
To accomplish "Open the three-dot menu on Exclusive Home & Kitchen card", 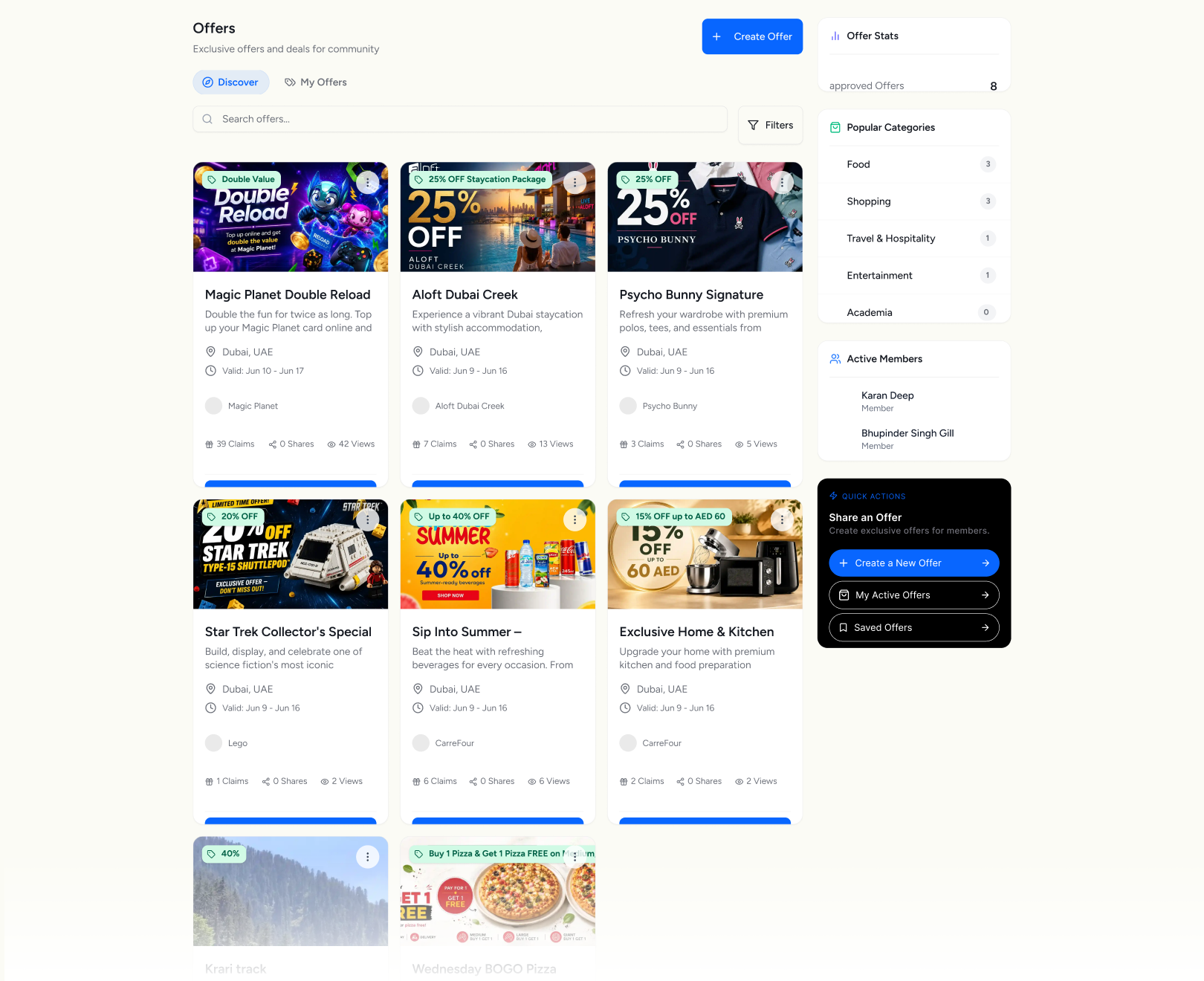I will 782,519.
